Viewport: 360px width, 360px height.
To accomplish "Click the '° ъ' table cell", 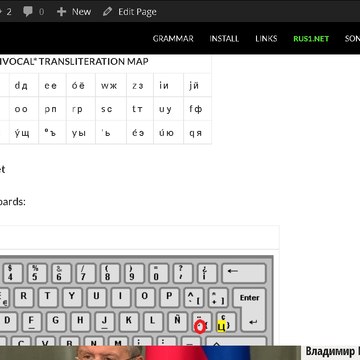I will tap(53, 132).
